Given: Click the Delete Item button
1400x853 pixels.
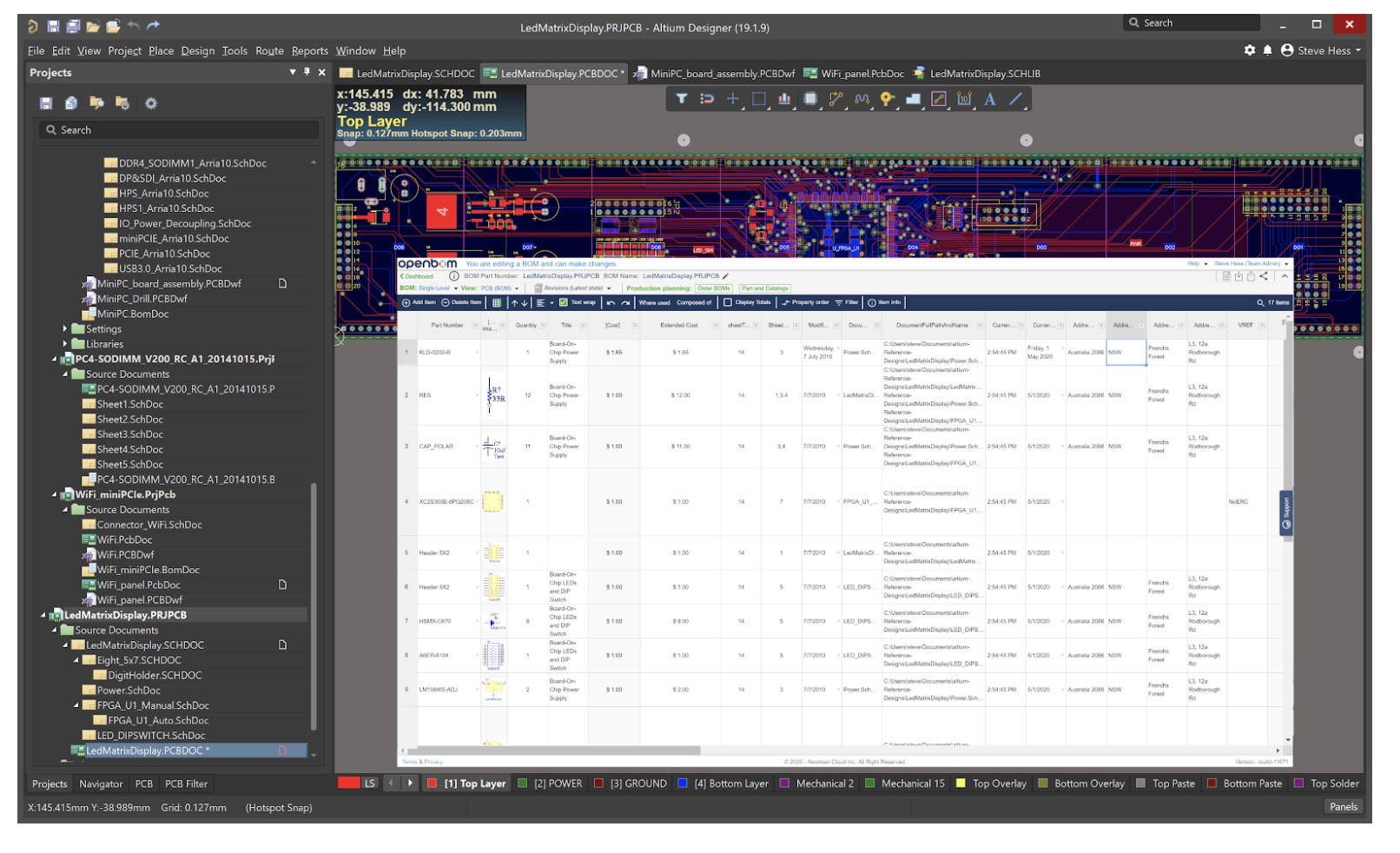Looking at the screenshot, I should 461,303.
